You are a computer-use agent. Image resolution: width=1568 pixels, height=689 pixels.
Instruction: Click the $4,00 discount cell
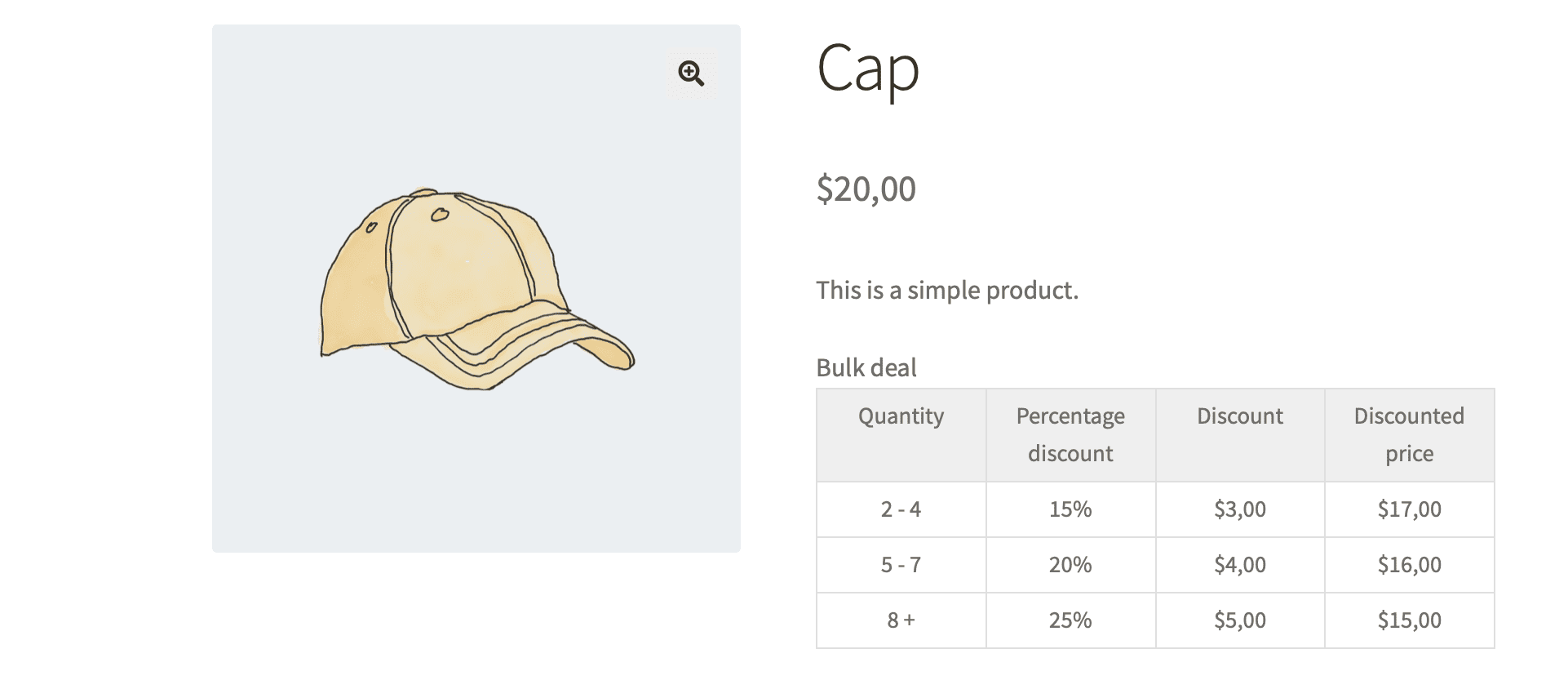point(1239,565)
